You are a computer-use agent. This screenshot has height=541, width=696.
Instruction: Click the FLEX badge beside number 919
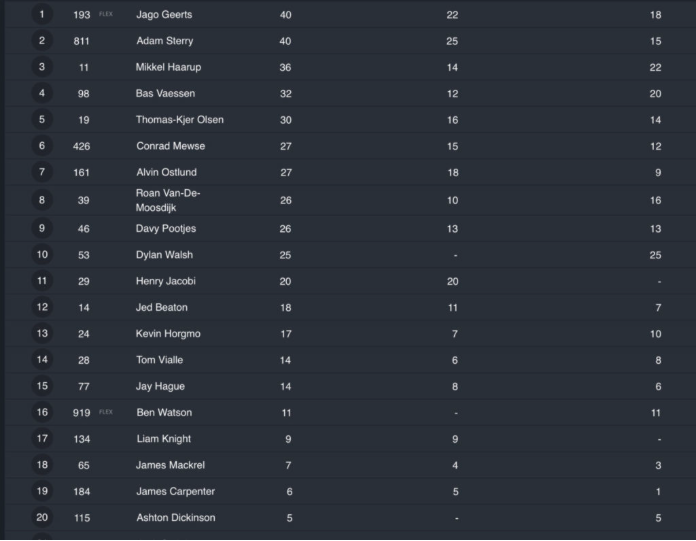106,412
